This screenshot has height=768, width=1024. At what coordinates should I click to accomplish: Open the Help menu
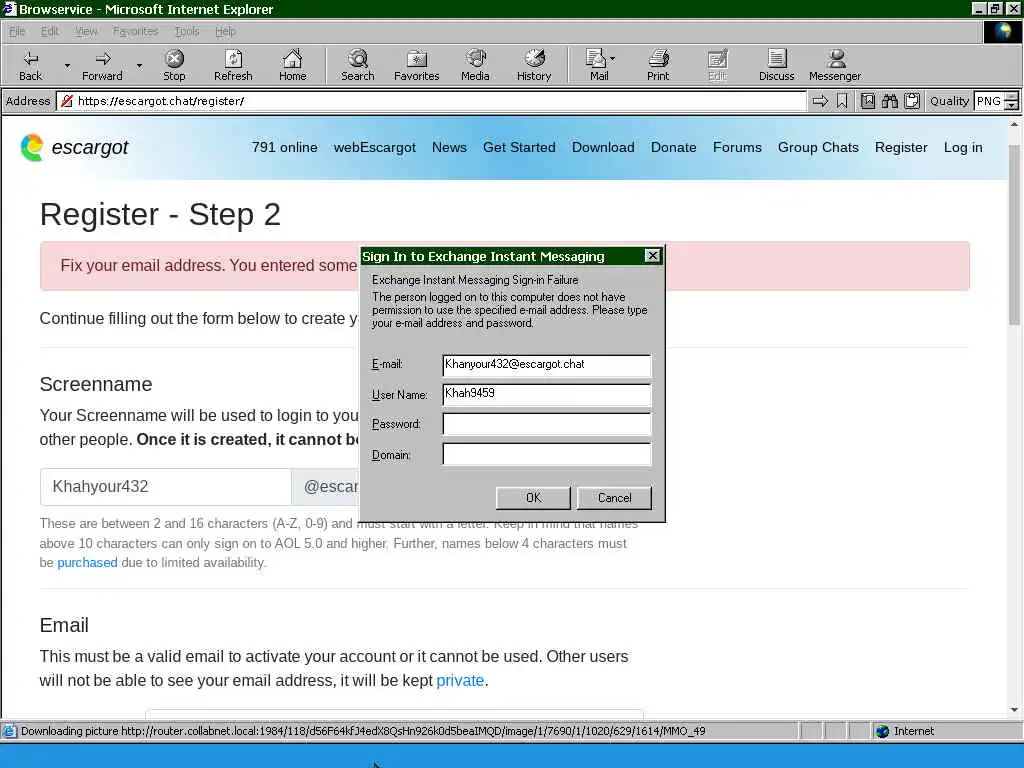point(225,31)
